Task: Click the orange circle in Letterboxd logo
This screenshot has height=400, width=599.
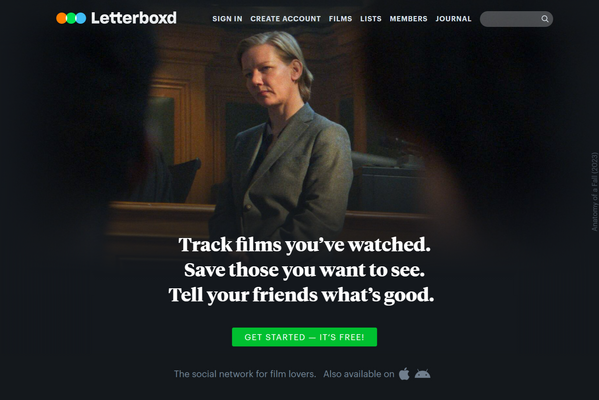Action: [62, 18]
